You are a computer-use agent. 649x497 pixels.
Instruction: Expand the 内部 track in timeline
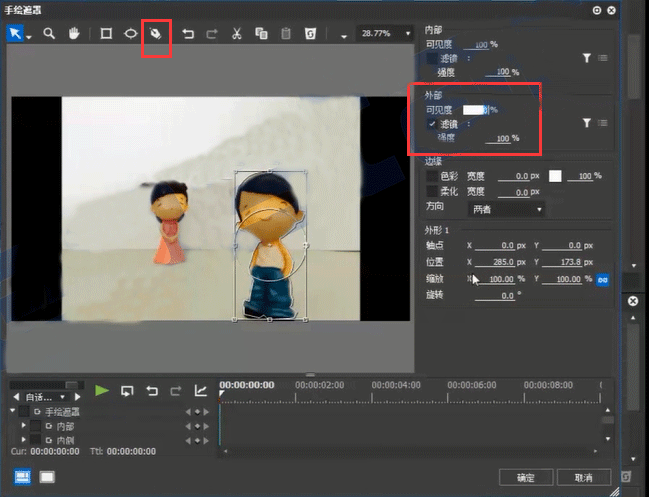click(x=24, y=426)
